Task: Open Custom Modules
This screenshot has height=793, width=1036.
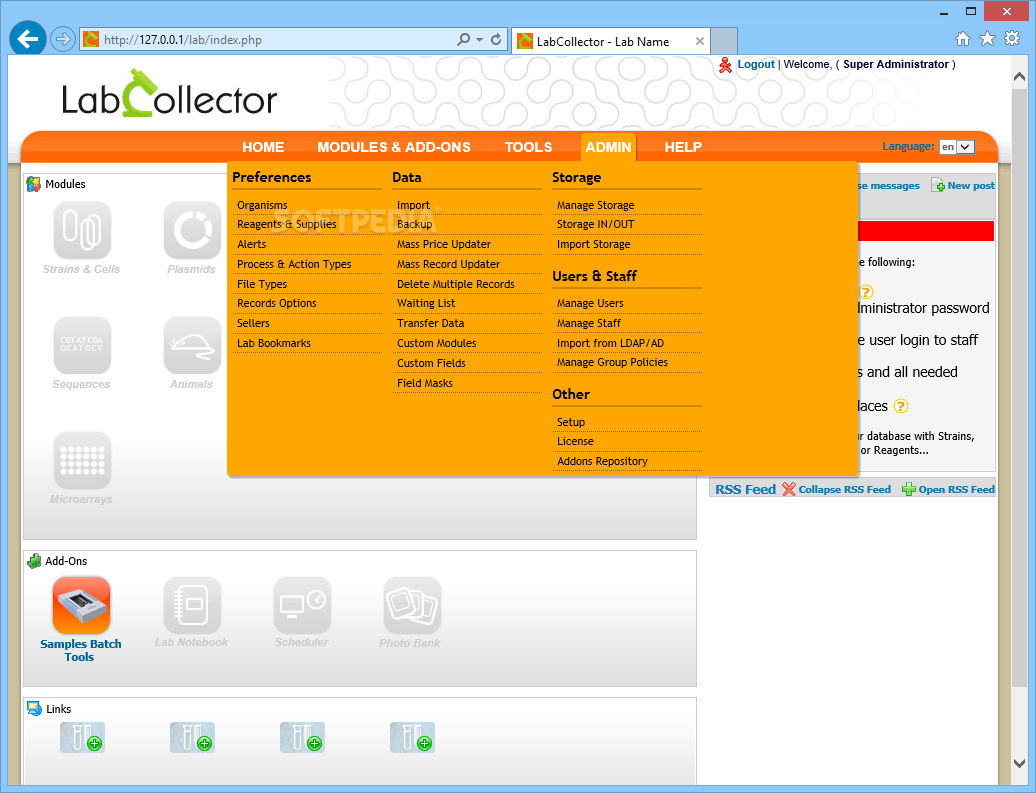Action: coord(437,343)
